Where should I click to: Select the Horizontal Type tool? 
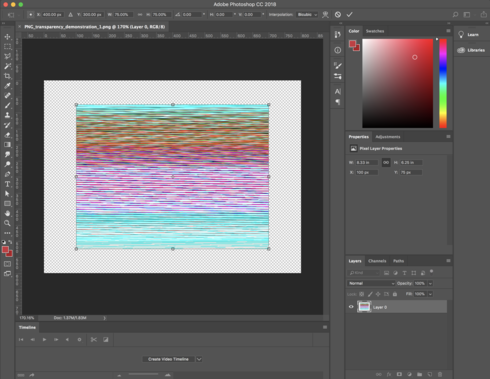click(7, 184)
